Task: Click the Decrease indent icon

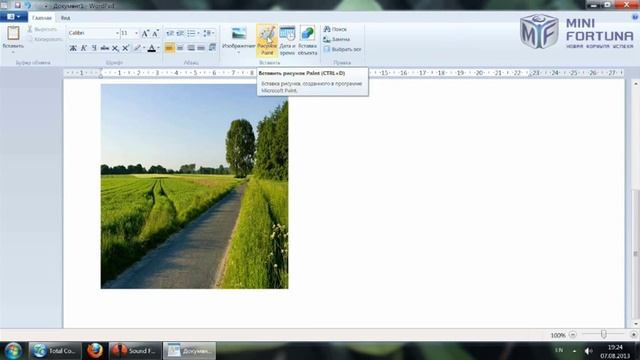Action: pos(170,33)
